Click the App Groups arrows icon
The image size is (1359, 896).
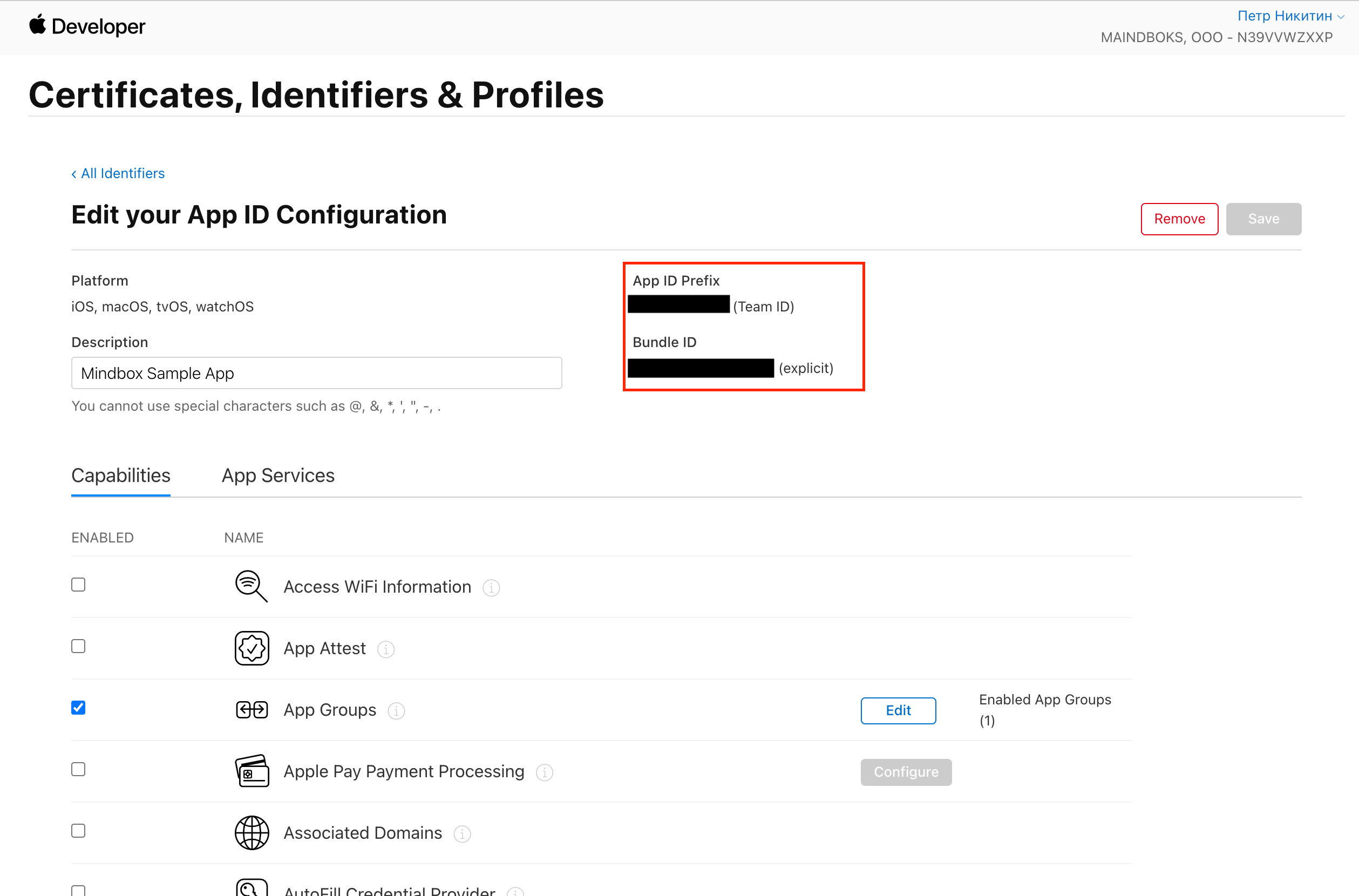pyautogui.click(x=252, y=710)
